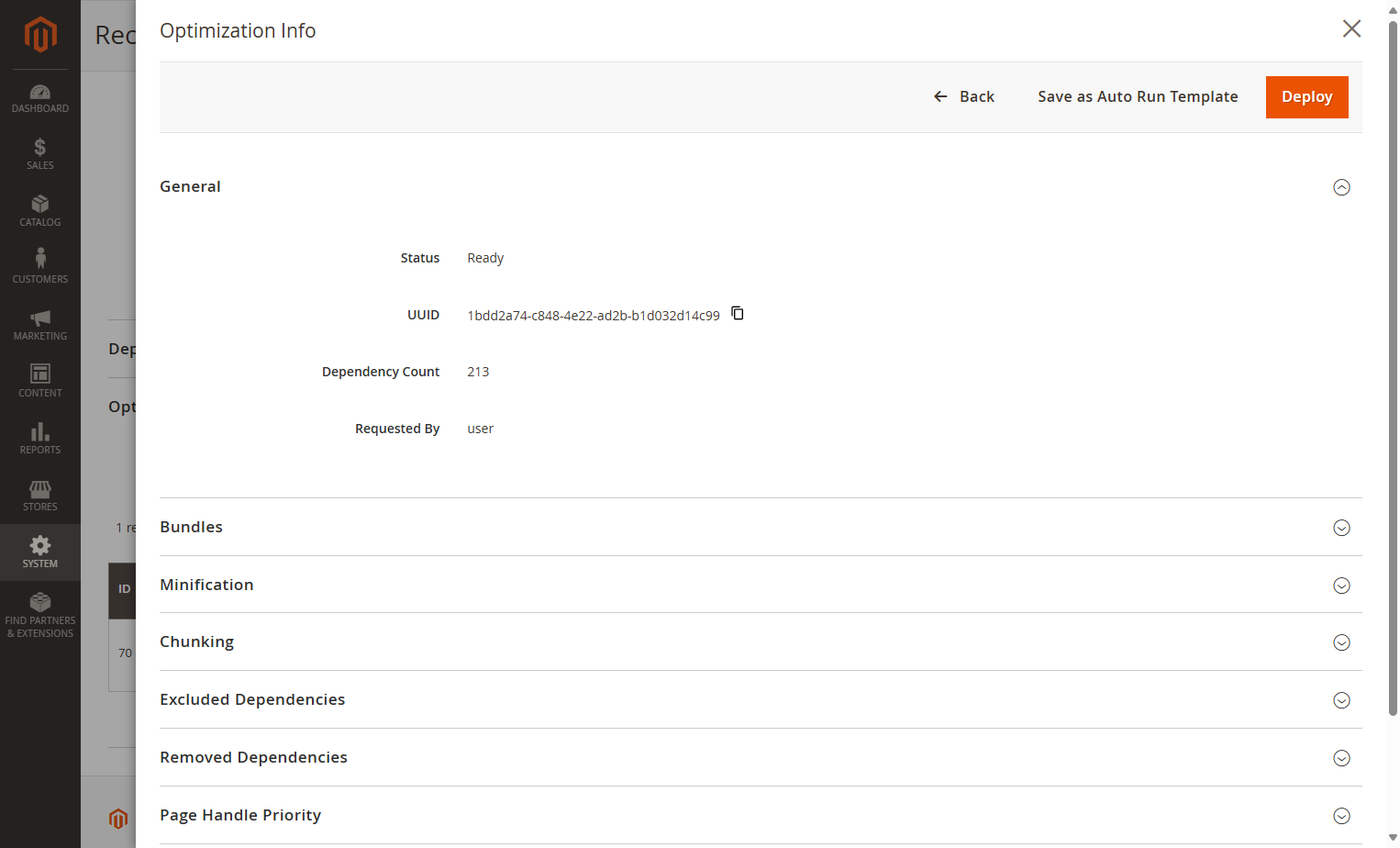This screenshot has width=1400, height=848.
Task: Deploy the optimization
Action: (1307, 97)
